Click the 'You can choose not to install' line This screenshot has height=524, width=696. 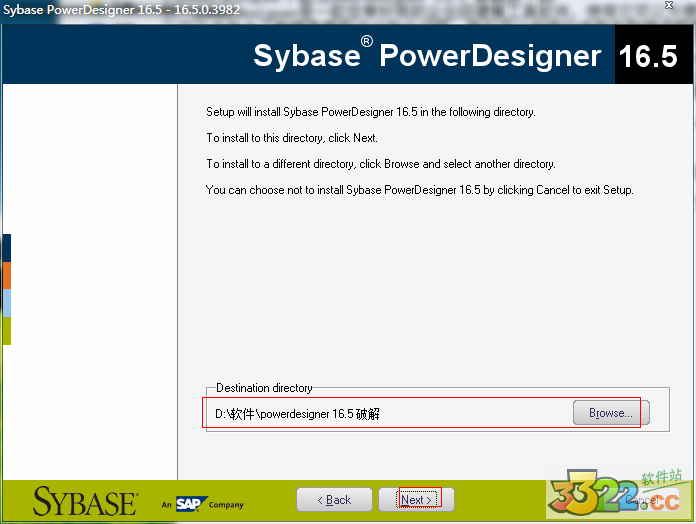tap(419, 190)
